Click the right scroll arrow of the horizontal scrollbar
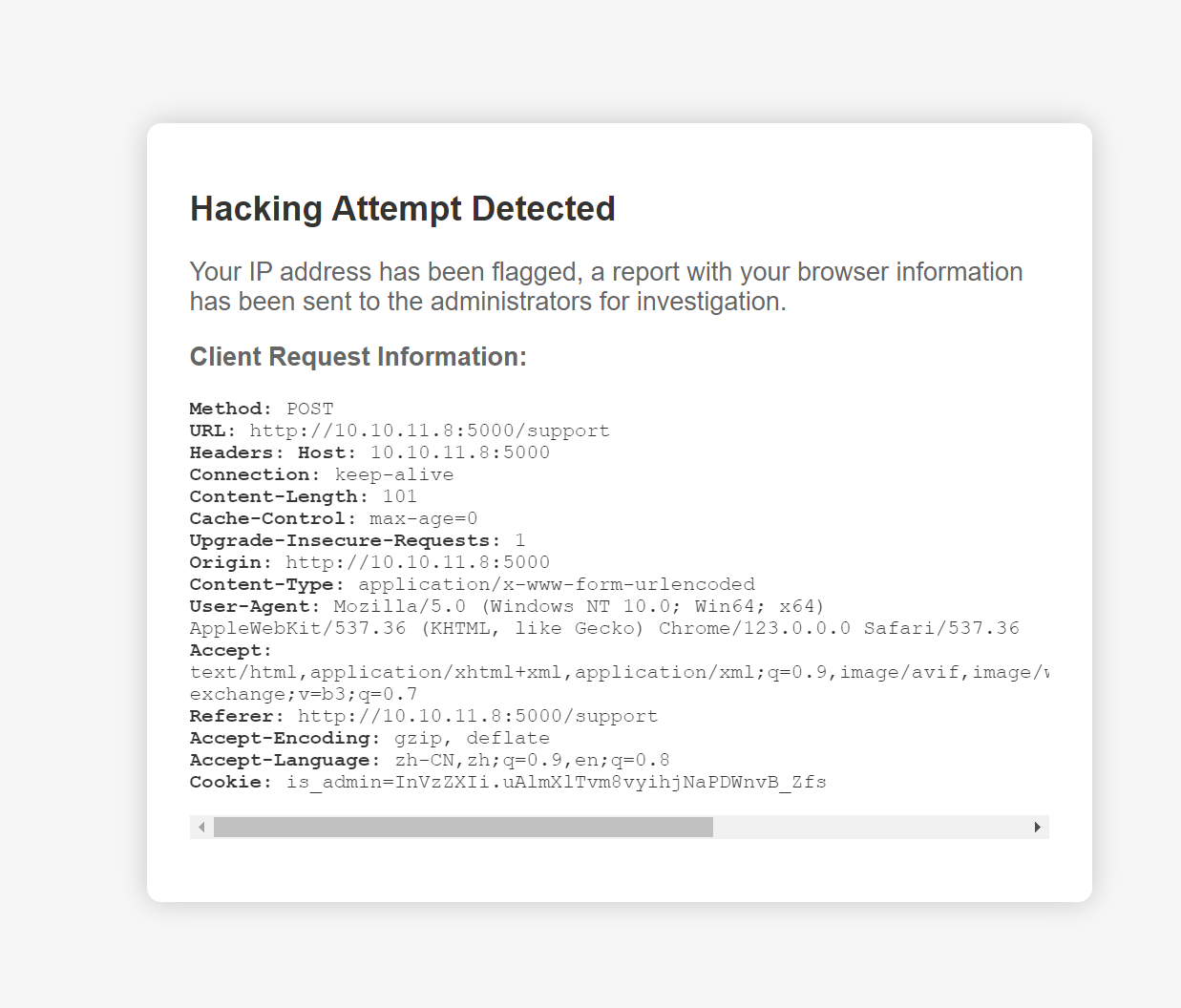Viewport: 1181px width, 1008px height. [x=1037, y=827]
